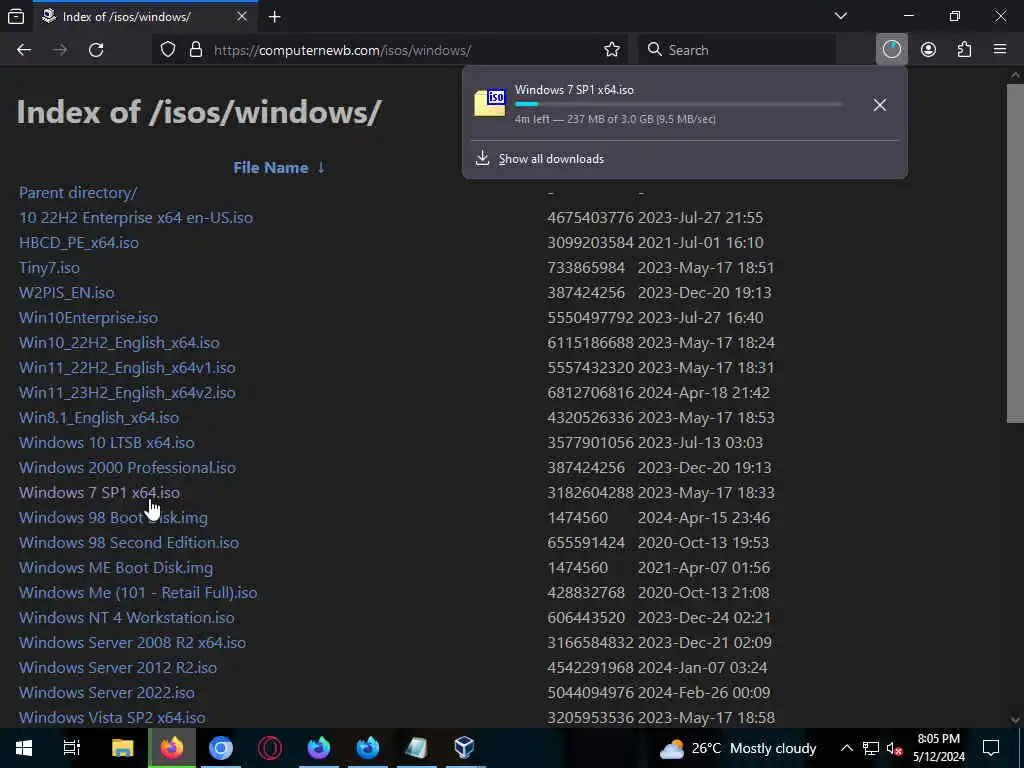Image resolution: width=1024 pixels, height=768 pixels.
Task: Open the Firefox account icon
Action: tap(928, 50)
